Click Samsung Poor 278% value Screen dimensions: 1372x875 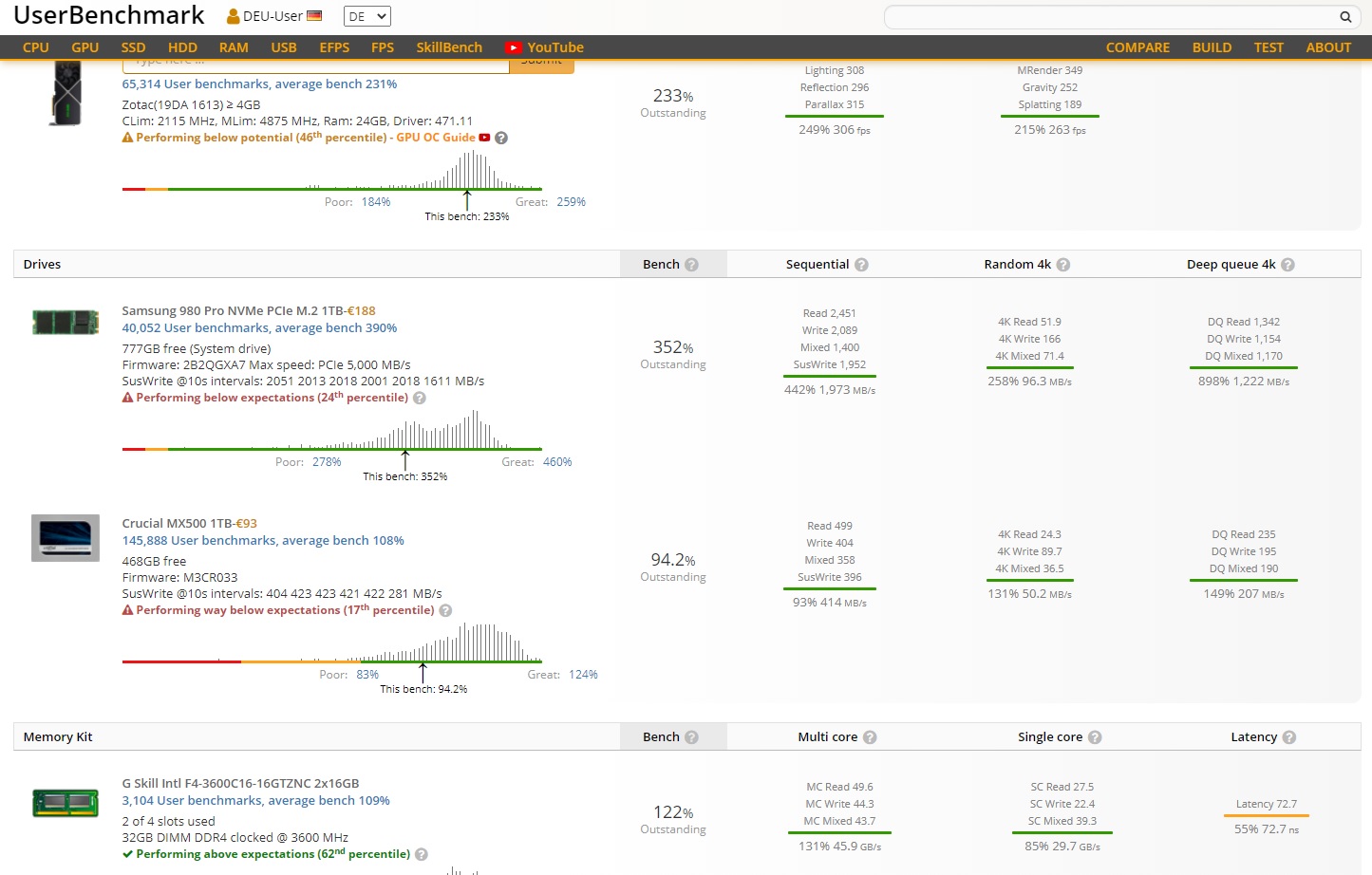click(x=327, y=462)
